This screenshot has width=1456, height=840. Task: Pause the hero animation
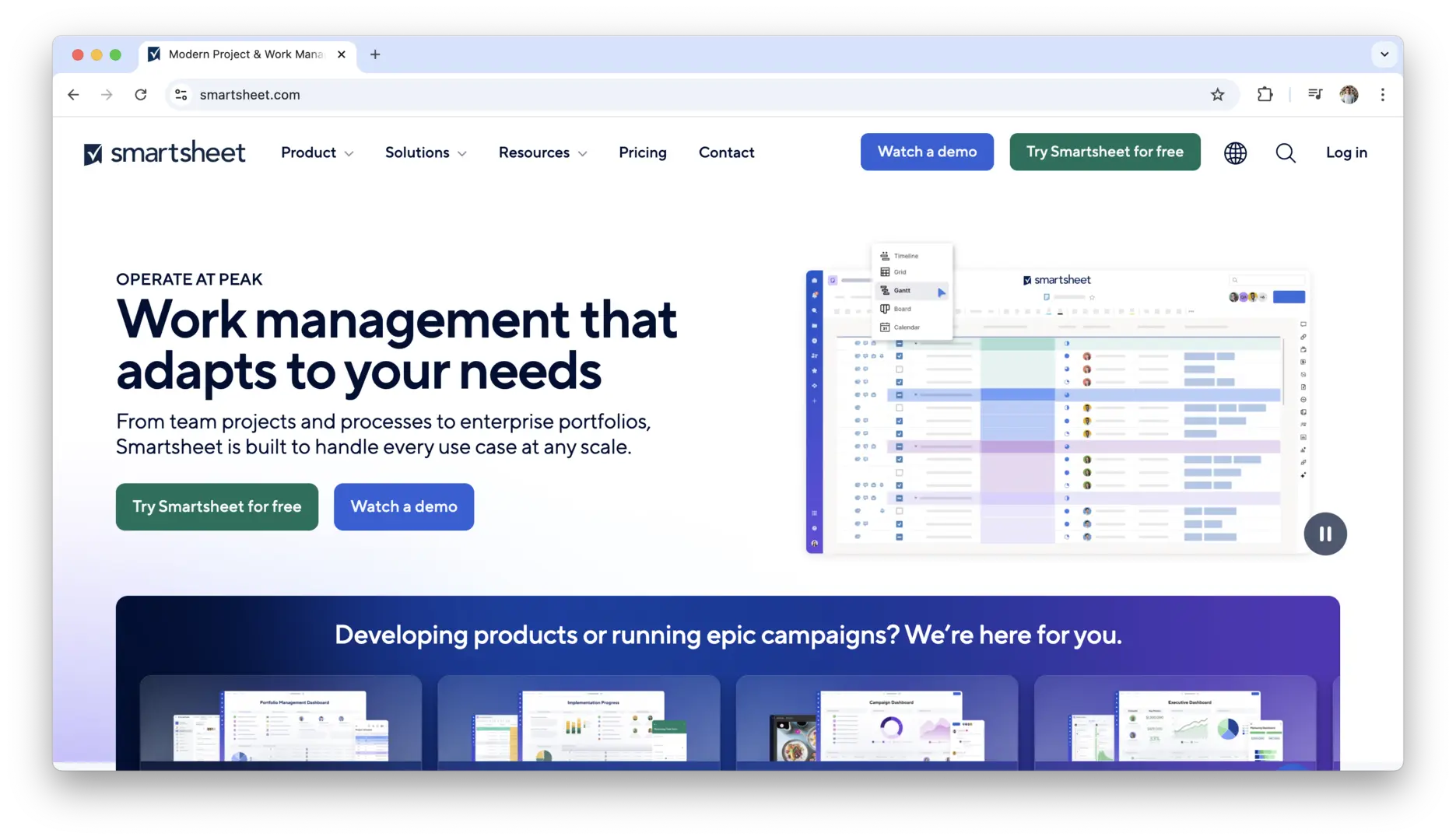pyautogui.click(x=1325, y=534)
